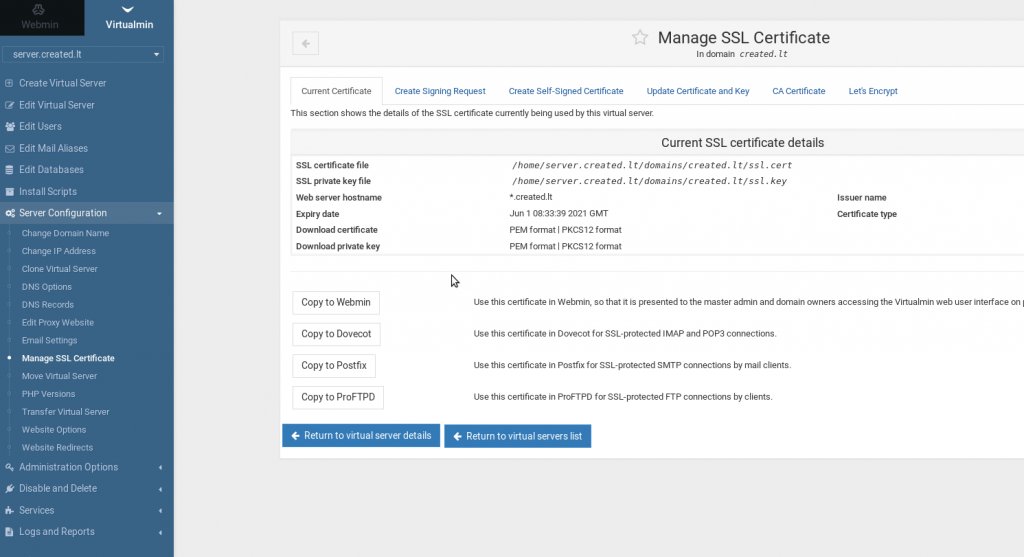Collapse the Server Configuration section arrow
The width and height of the screenshot is (1024, 557).
point(159,214)
